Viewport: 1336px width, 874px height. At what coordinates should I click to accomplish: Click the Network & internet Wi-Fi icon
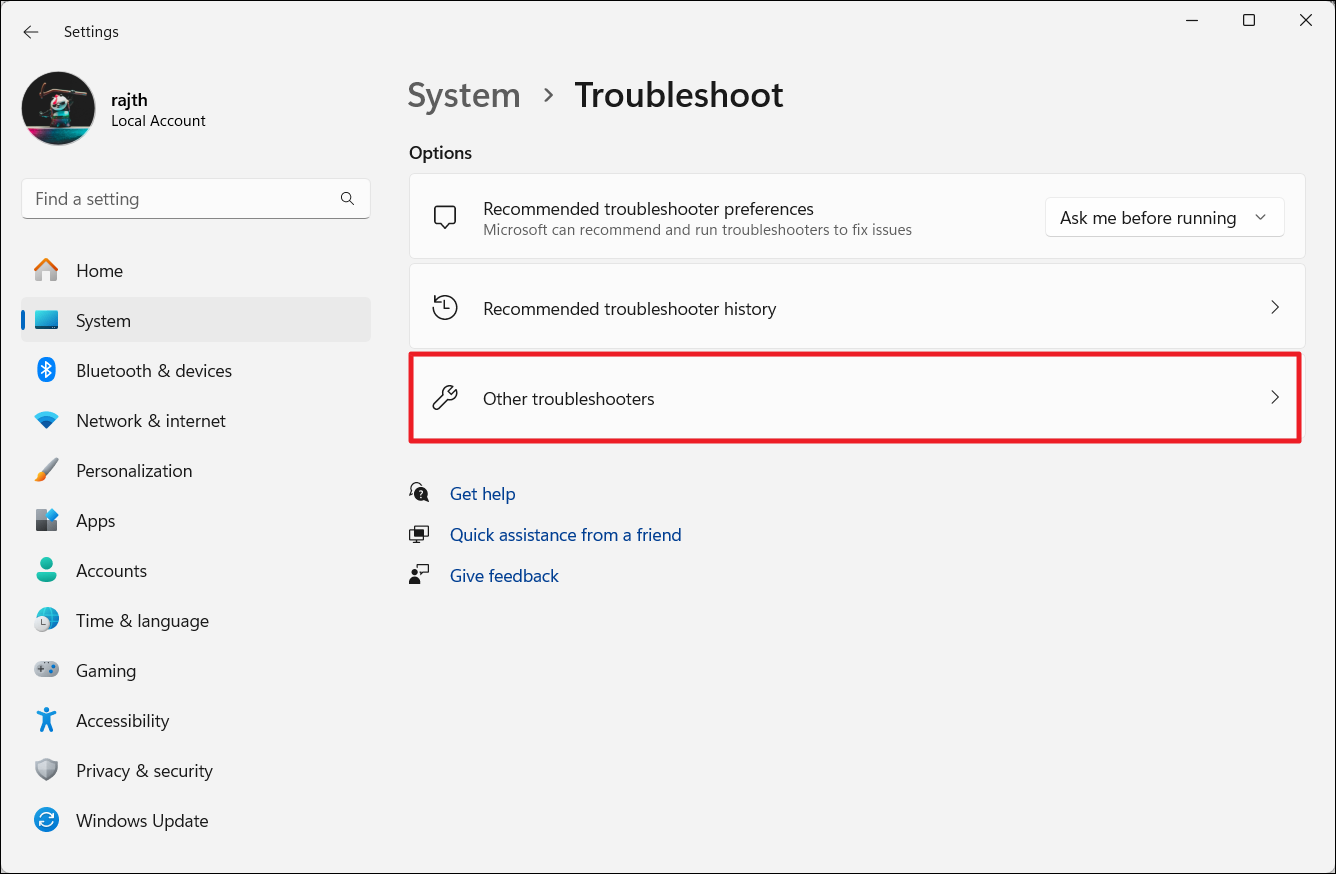pos(46,421)
